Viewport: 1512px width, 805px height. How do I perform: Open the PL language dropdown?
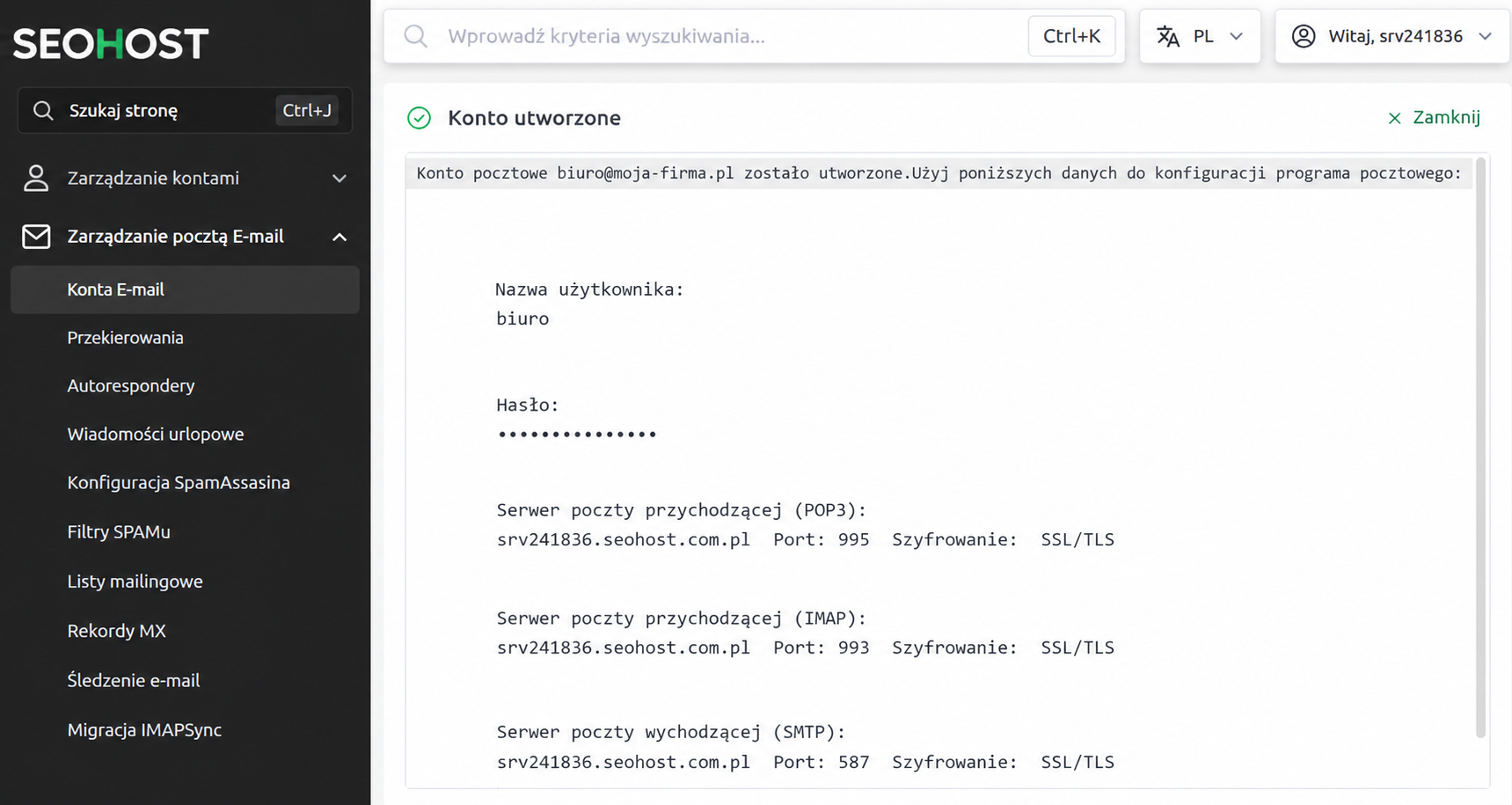1201,36
